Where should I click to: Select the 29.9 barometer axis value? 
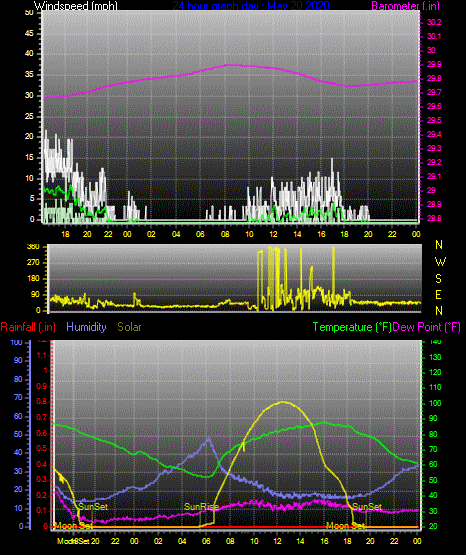434,64
